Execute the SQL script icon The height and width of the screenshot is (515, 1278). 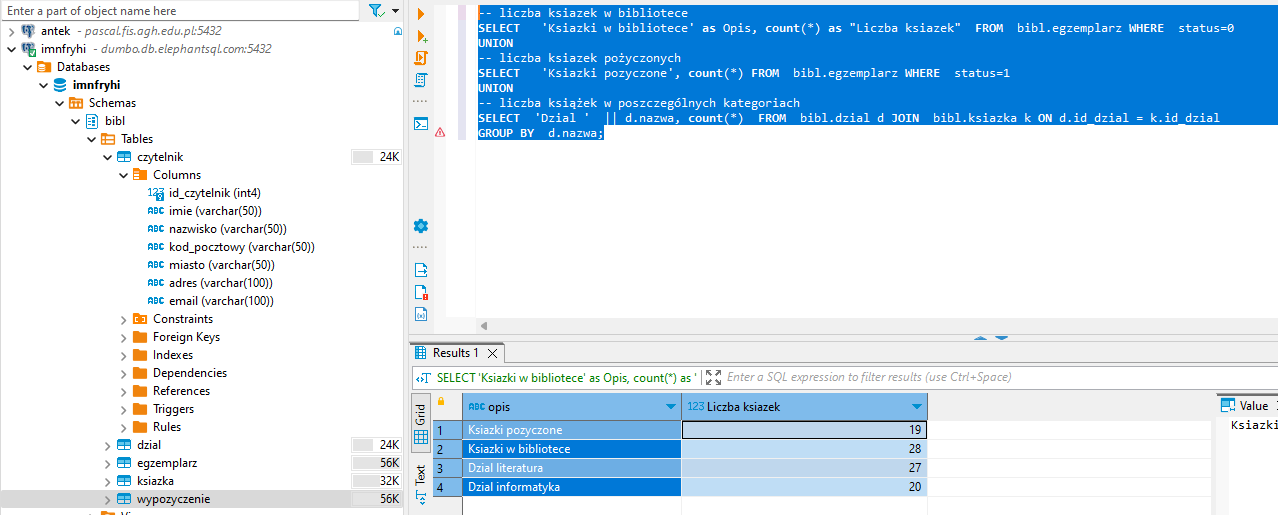tap(420, 58)
